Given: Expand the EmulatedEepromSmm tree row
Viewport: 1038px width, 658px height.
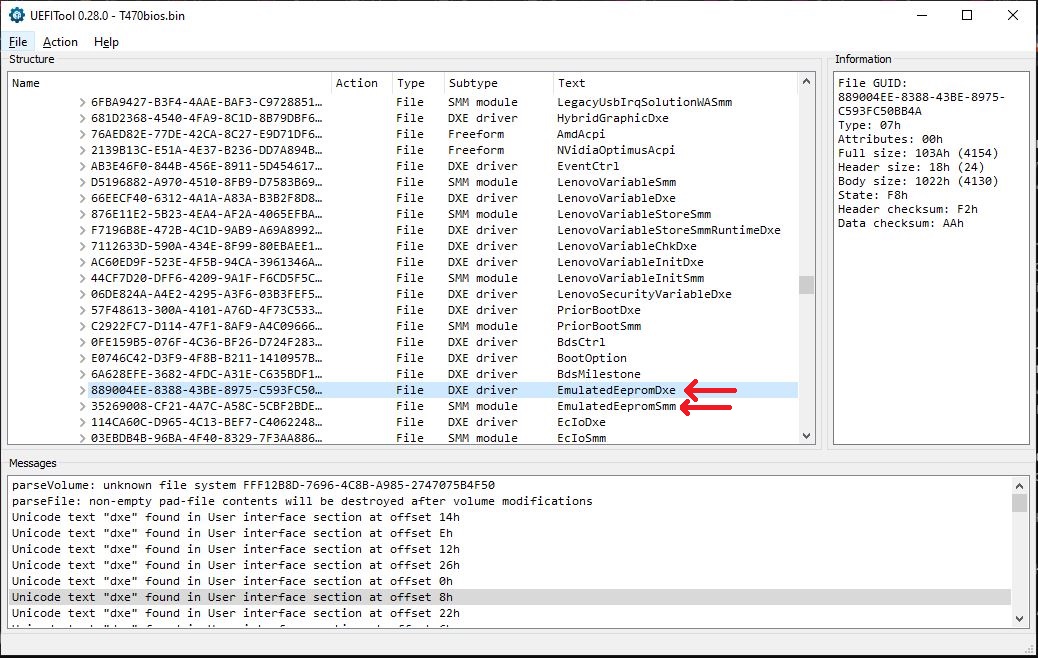Looking at the screenshot, I should click(82, 406).
